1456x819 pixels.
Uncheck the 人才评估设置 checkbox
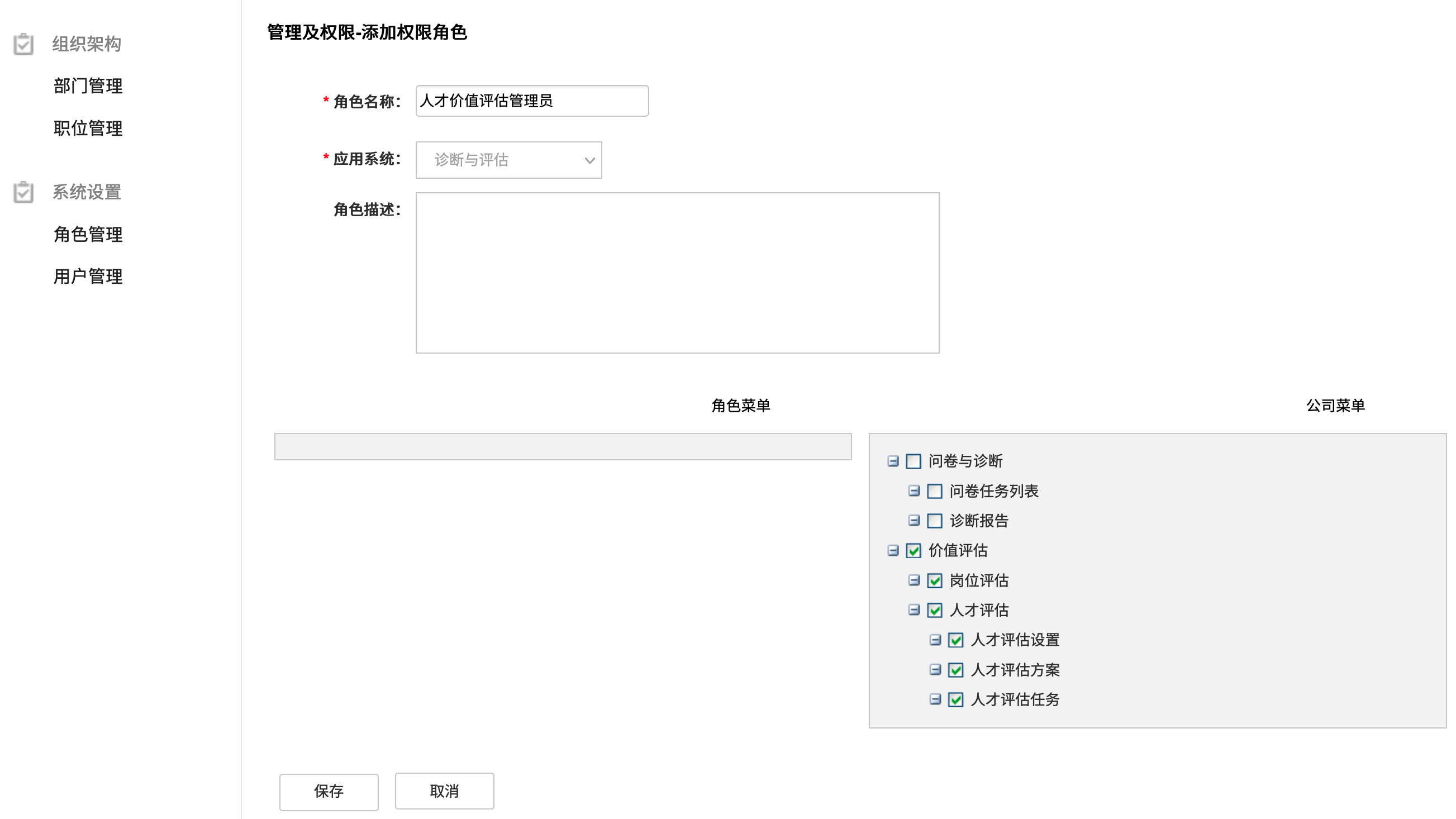(x=956, y=640)
